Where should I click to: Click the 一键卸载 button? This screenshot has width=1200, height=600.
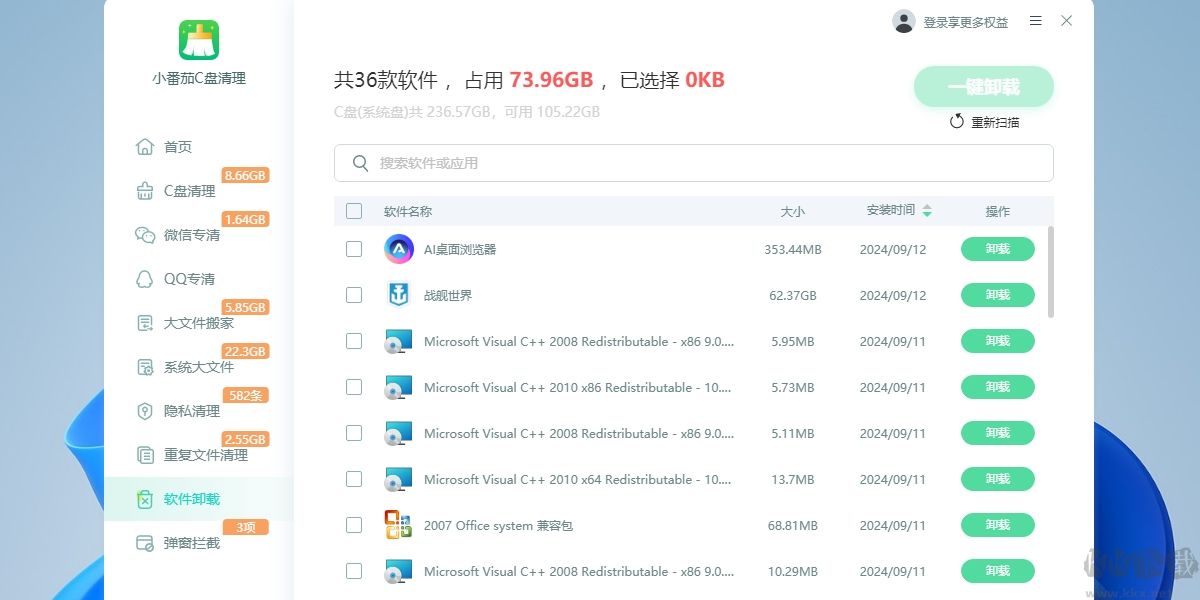984,87
